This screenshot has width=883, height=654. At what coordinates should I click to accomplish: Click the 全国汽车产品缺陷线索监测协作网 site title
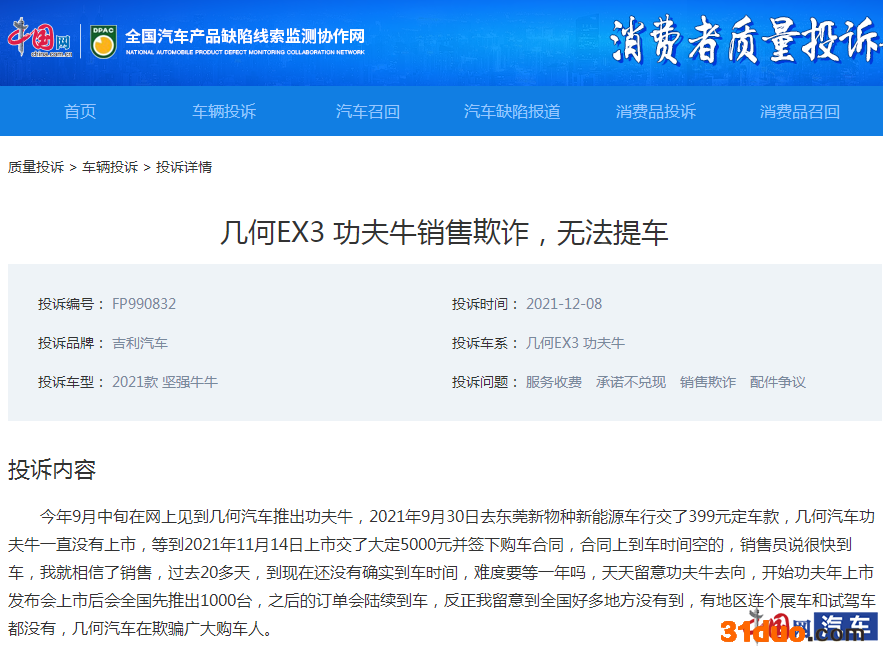[x=245, y=36]
